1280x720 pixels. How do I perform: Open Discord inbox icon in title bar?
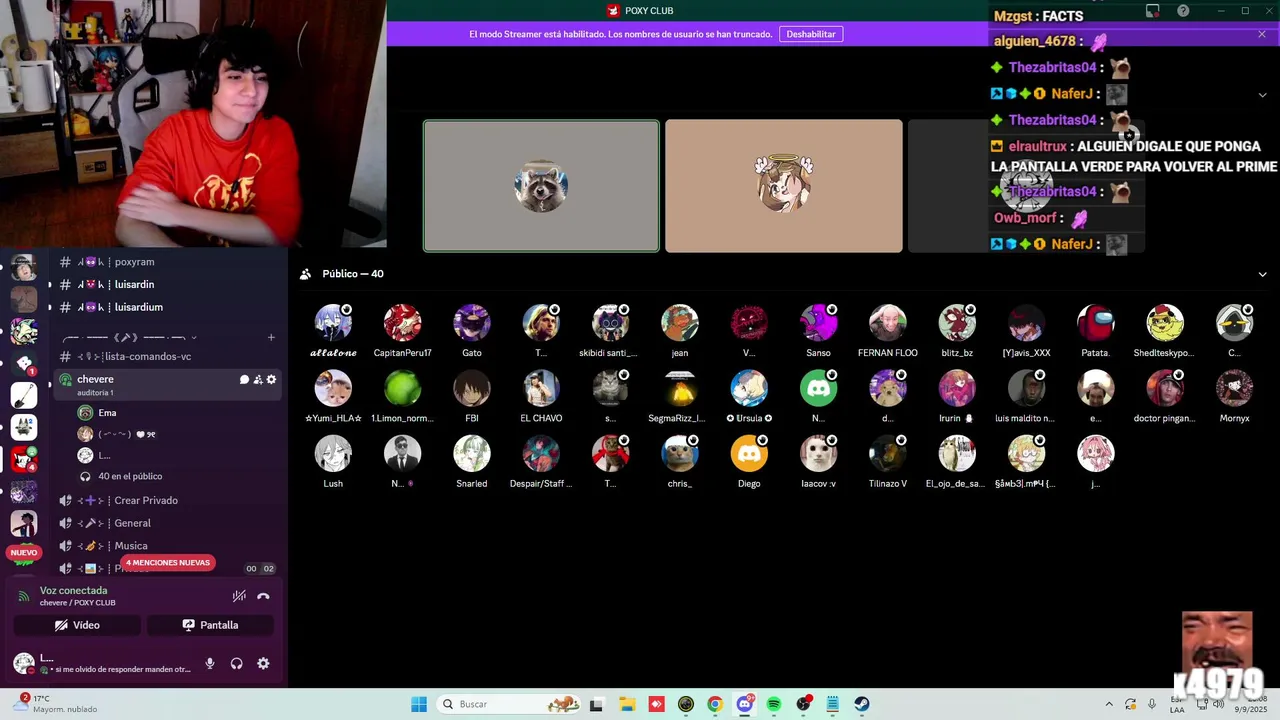point(1153,11)
